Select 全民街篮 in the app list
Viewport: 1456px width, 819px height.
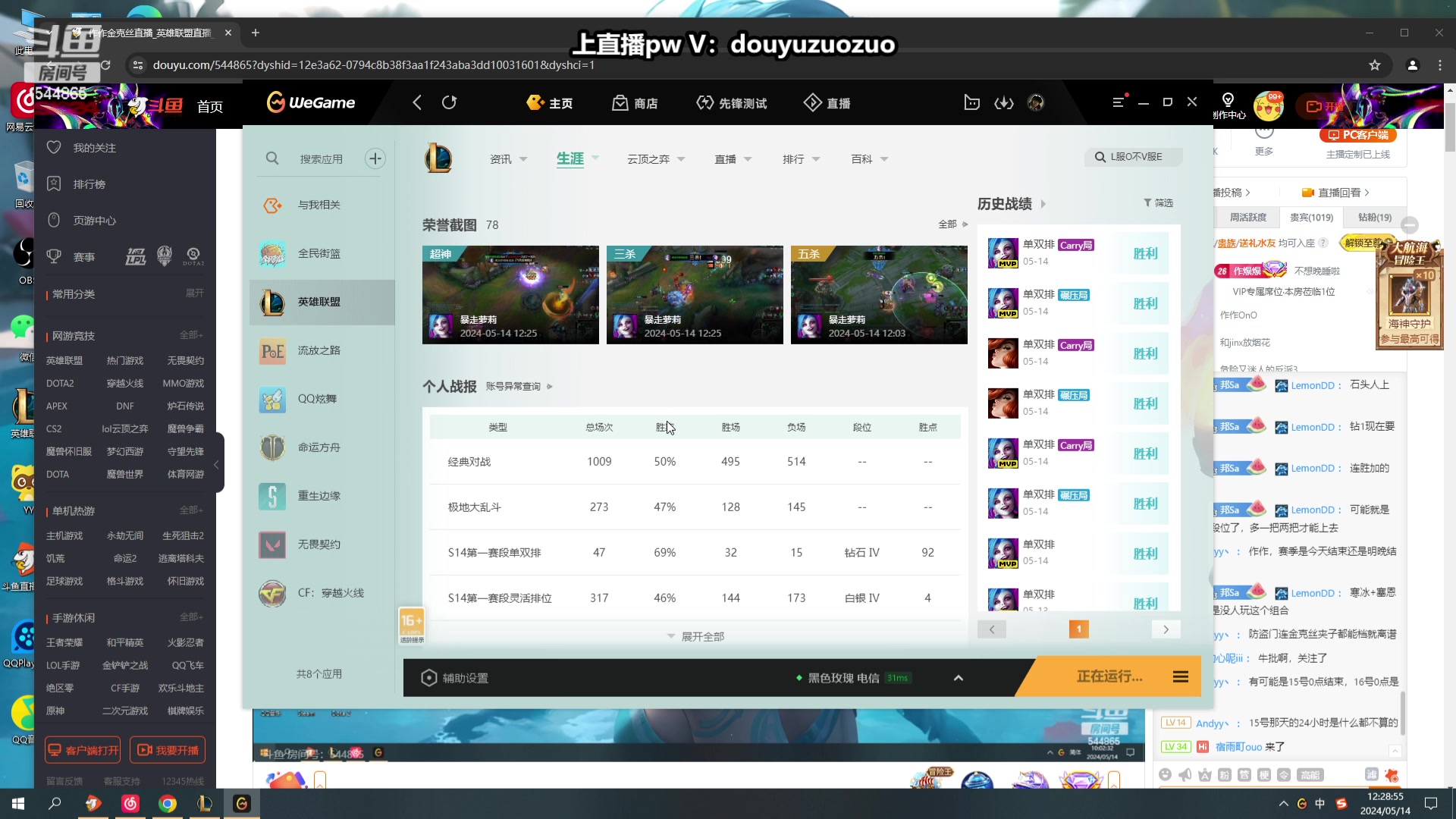tap(322, 253)
